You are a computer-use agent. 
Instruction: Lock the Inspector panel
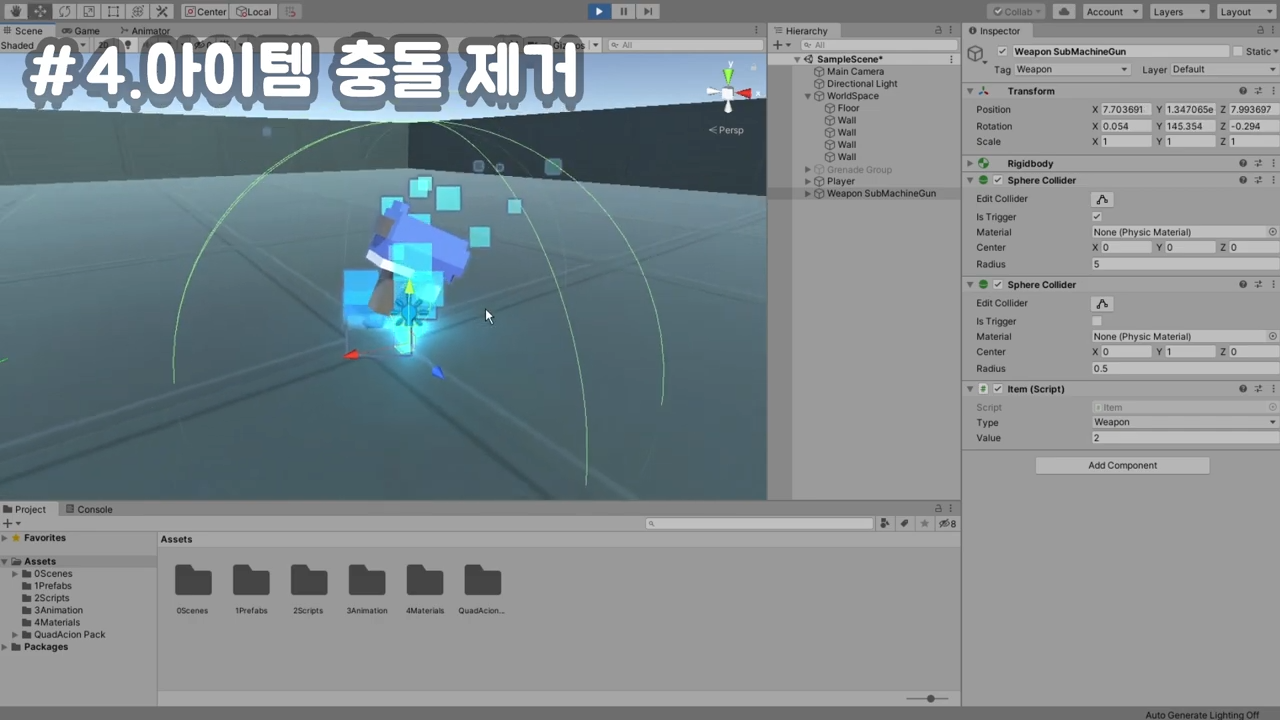1259,31
